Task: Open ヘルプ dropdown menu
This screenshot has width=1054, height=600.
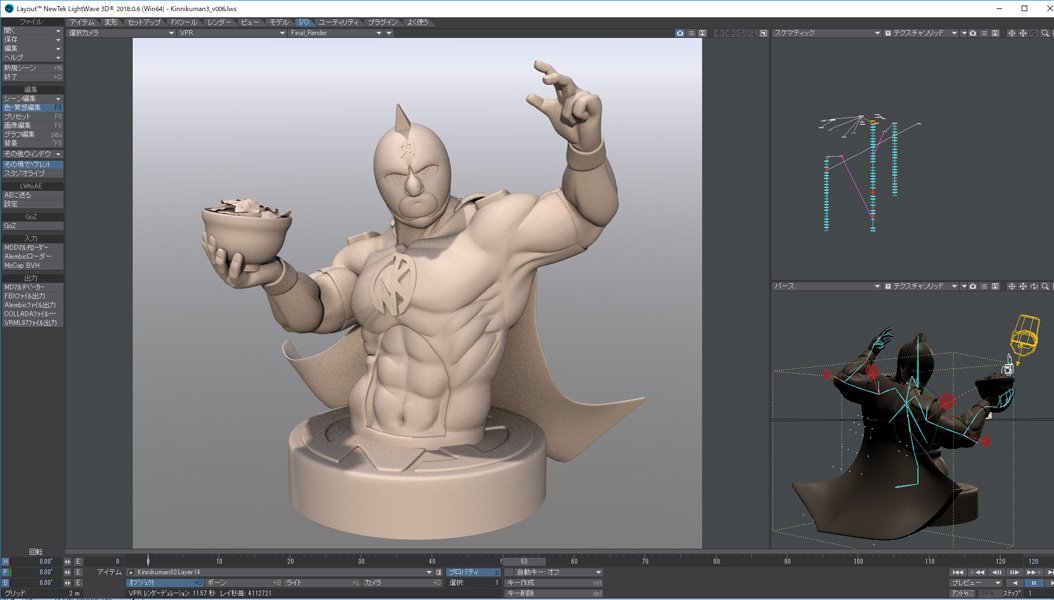Action: pyautogui.click(x=32, y=57)
